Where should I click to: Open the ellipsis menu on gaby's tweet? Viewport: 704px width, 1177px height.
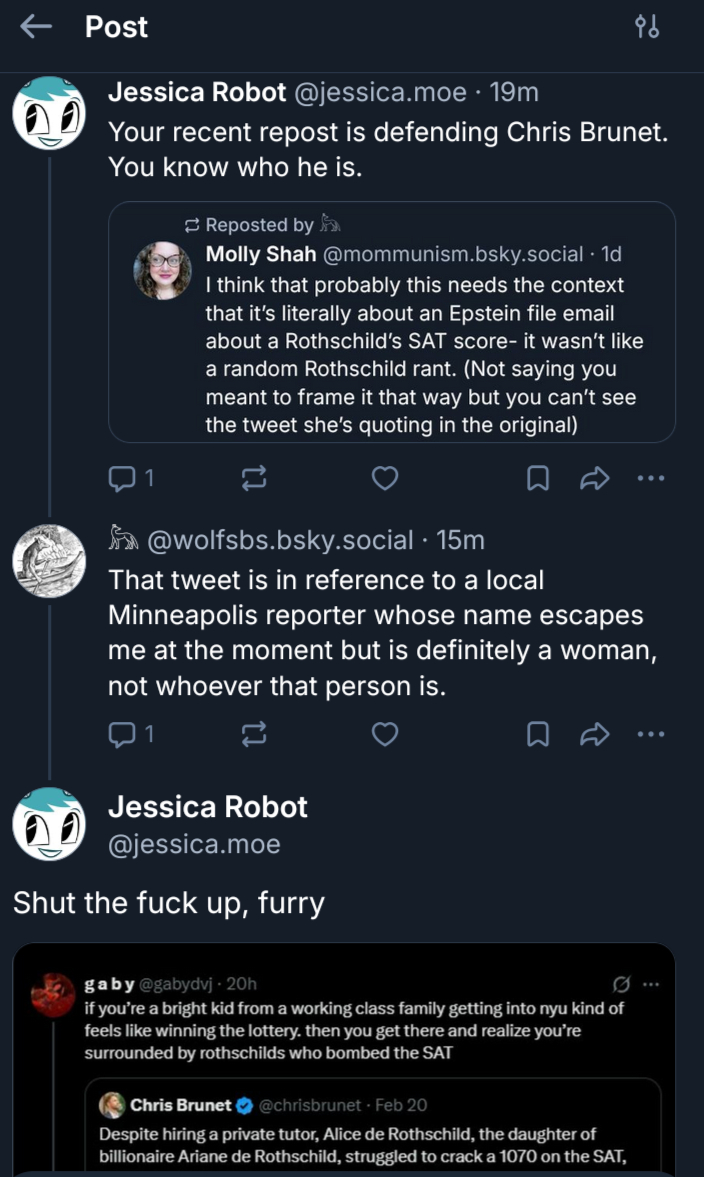[651, 984]
